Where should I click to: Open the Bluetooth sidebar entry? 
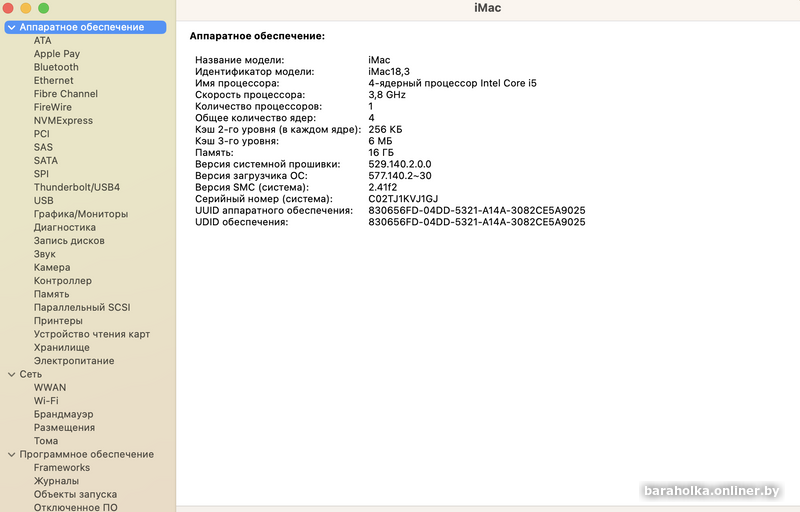pyautogui.click(x=56, y=67)
